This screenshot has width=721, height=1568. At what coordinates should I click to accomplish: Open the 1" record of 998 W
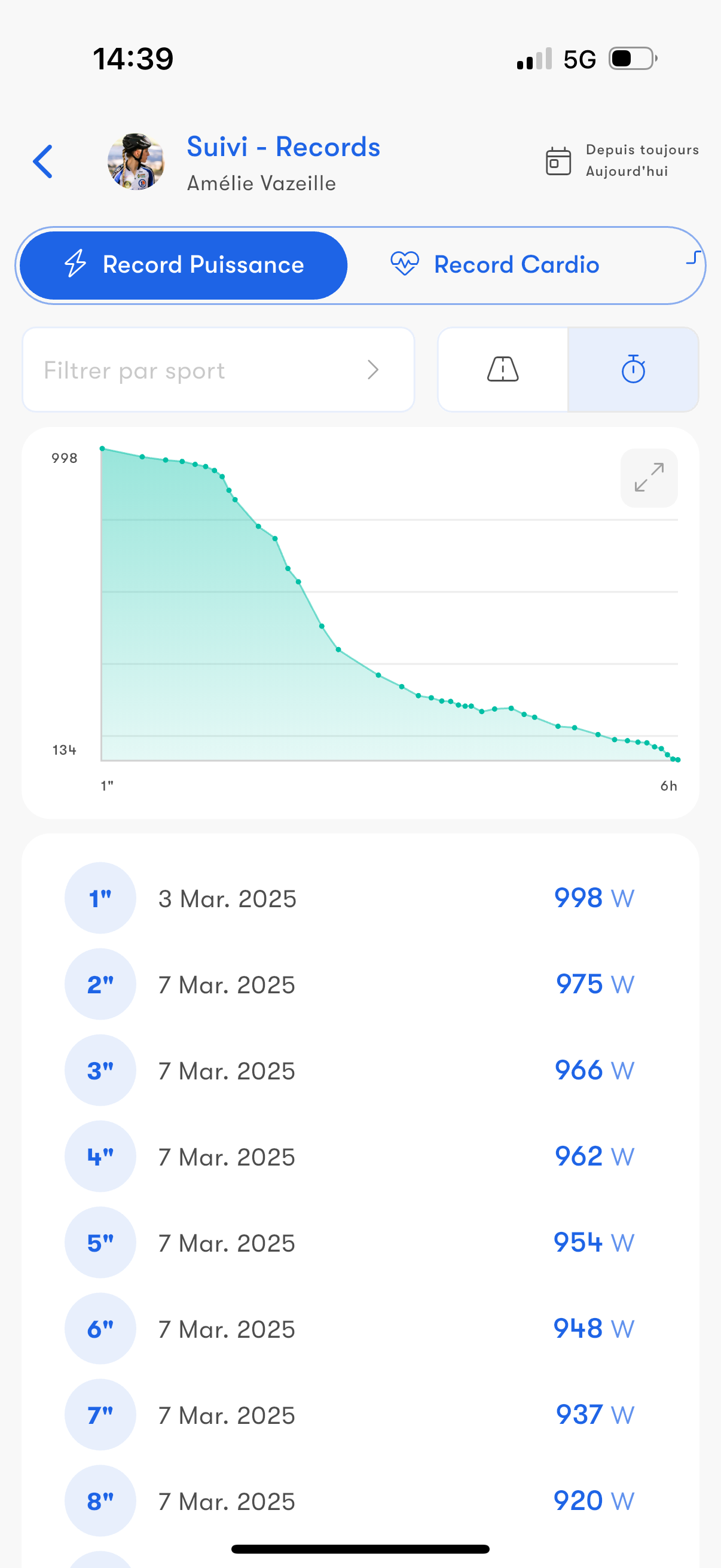click(360, 898)
